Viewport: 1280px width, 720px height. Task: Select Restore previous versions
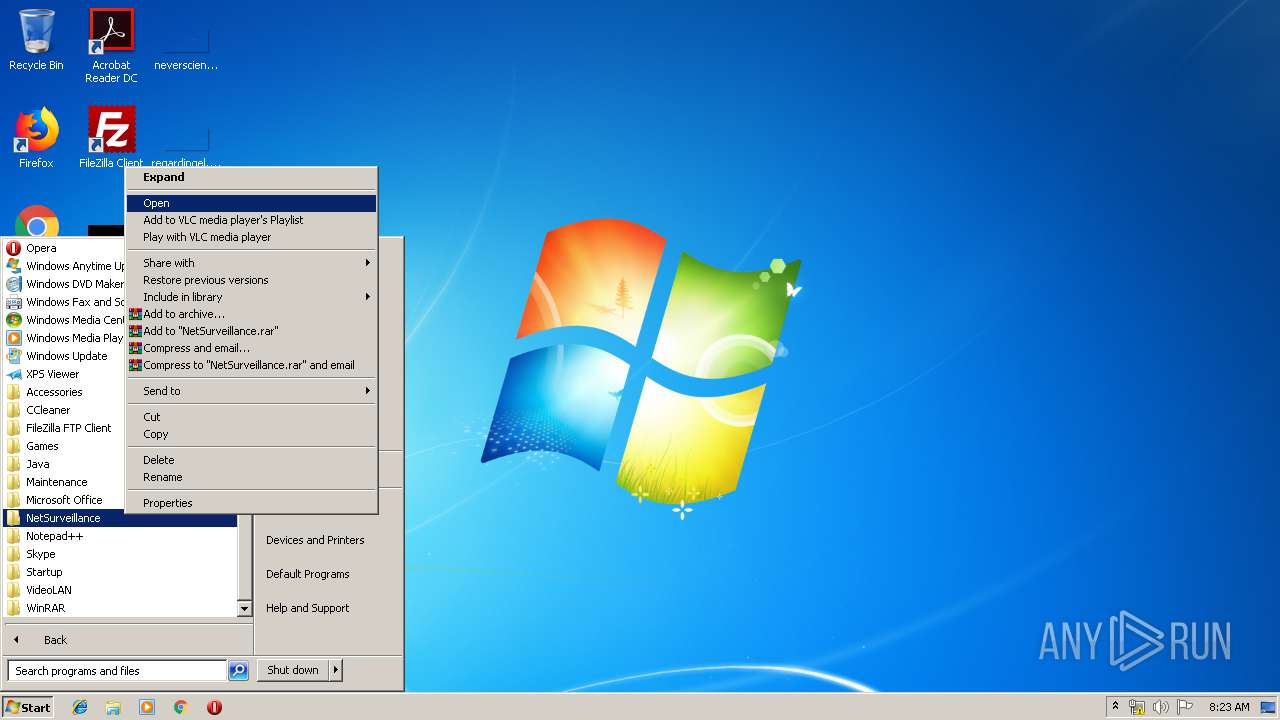pyautogui.click(x=251, y=280)
